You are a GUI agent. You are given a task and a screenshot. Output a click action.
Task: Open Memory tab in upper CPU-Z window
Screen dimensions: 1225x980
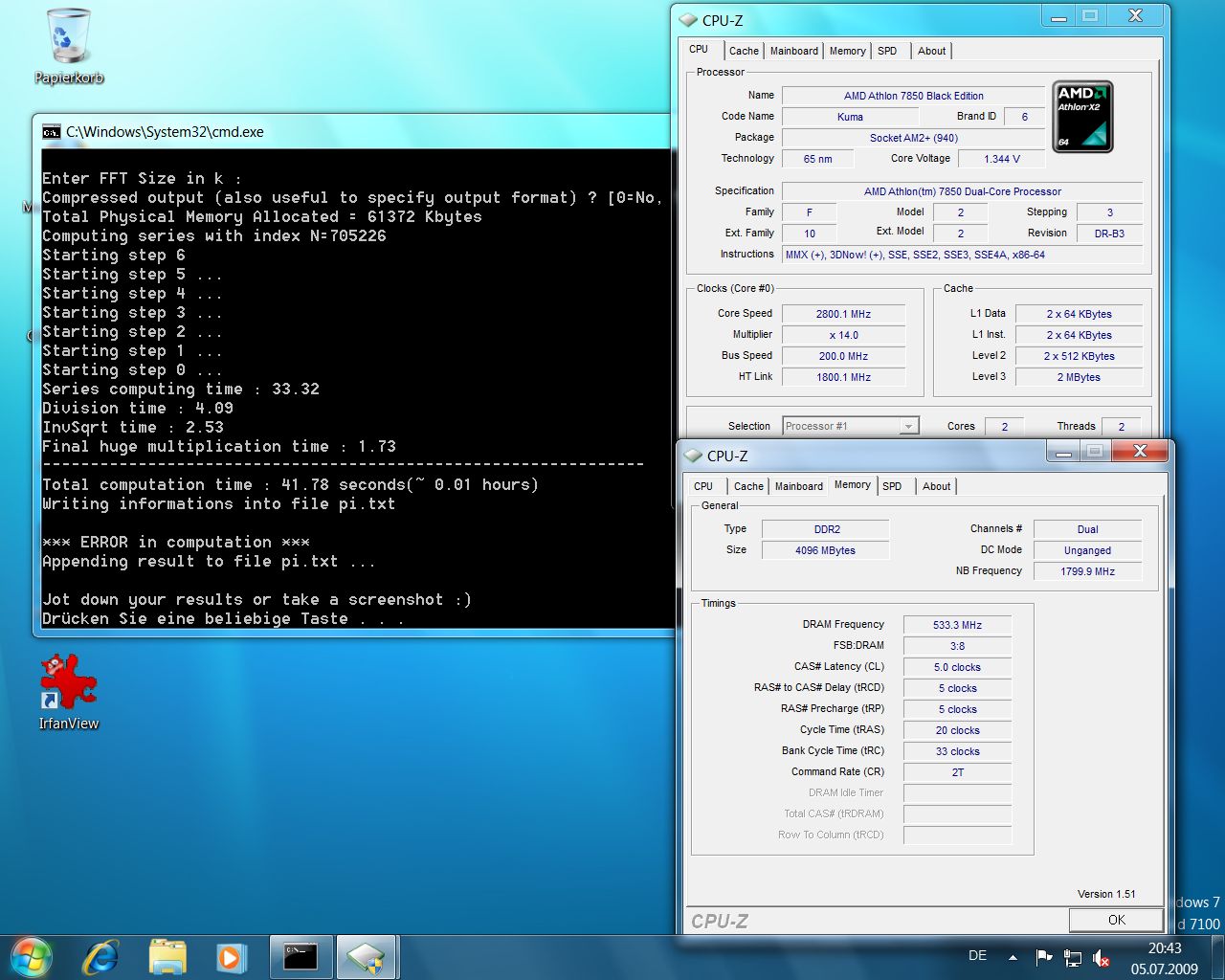pos(848,52)
